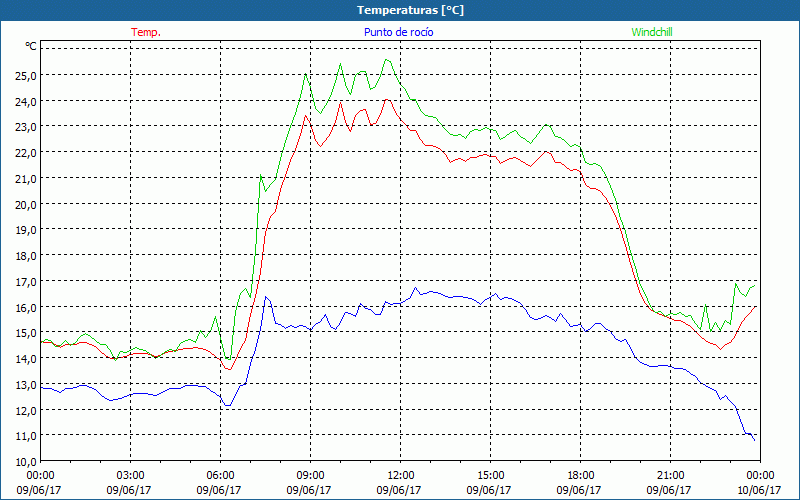Click the 22,0 y-axis value
This screenshot has height=500, width=800.
[26, 153]
